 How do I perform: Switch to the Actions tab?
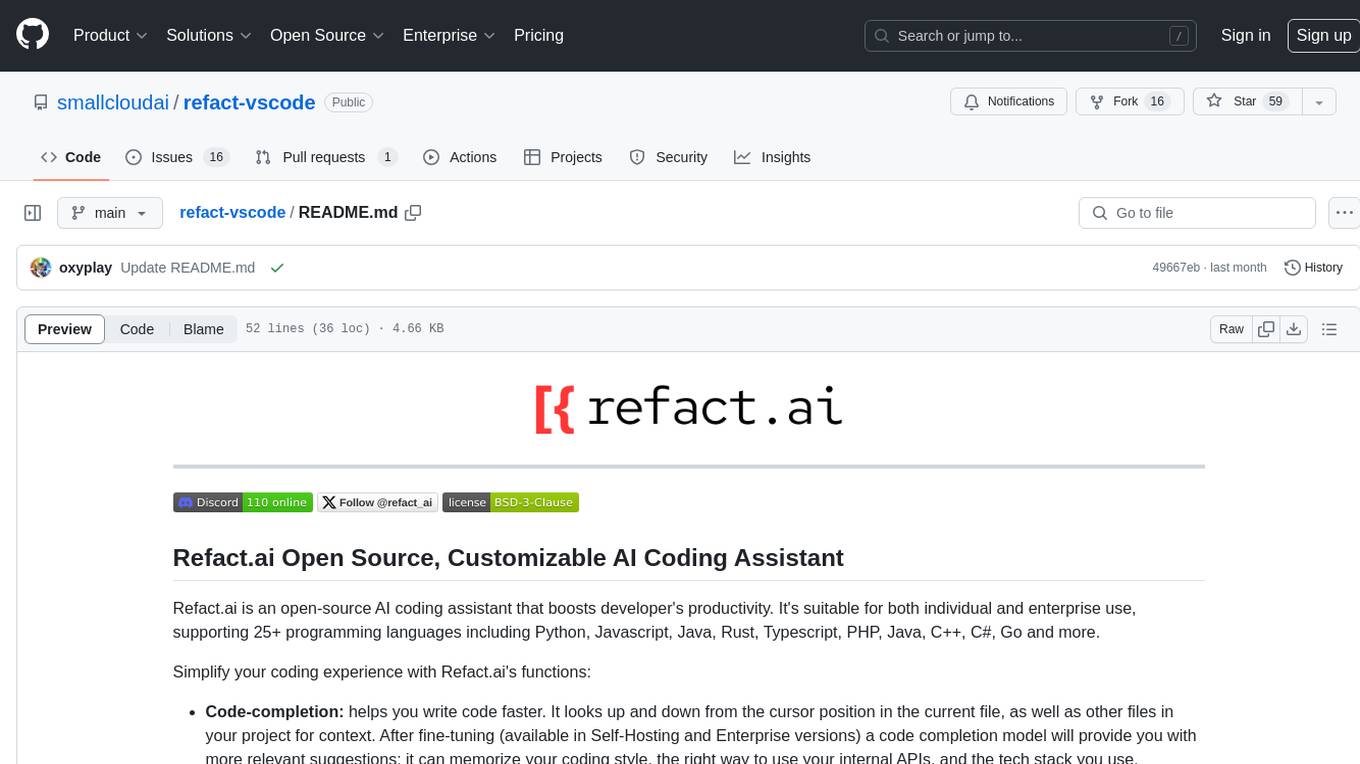pyautogui.click(x=460, y=157)
